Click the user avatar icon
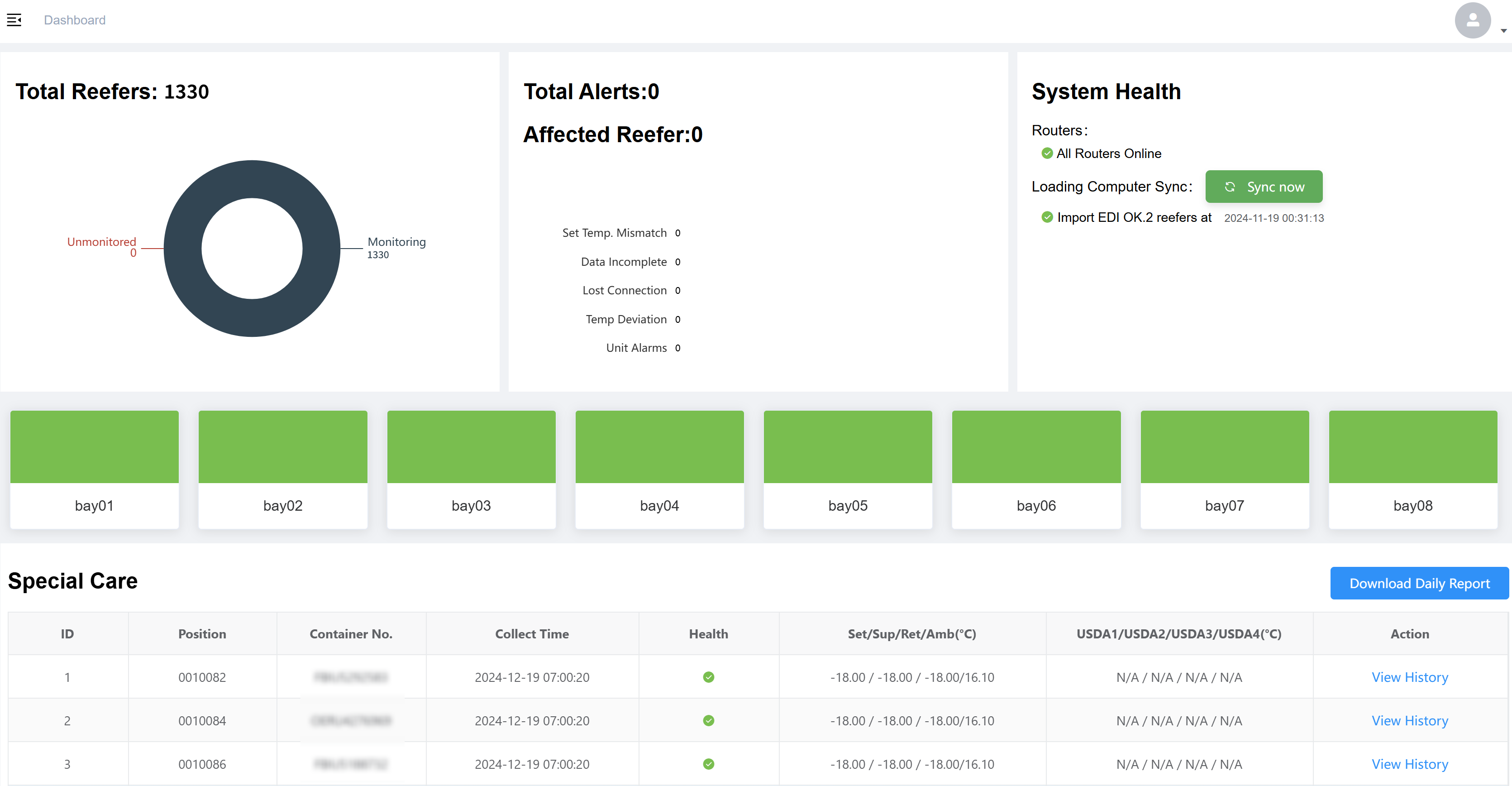1512x786 pixels. [1472, 20]
